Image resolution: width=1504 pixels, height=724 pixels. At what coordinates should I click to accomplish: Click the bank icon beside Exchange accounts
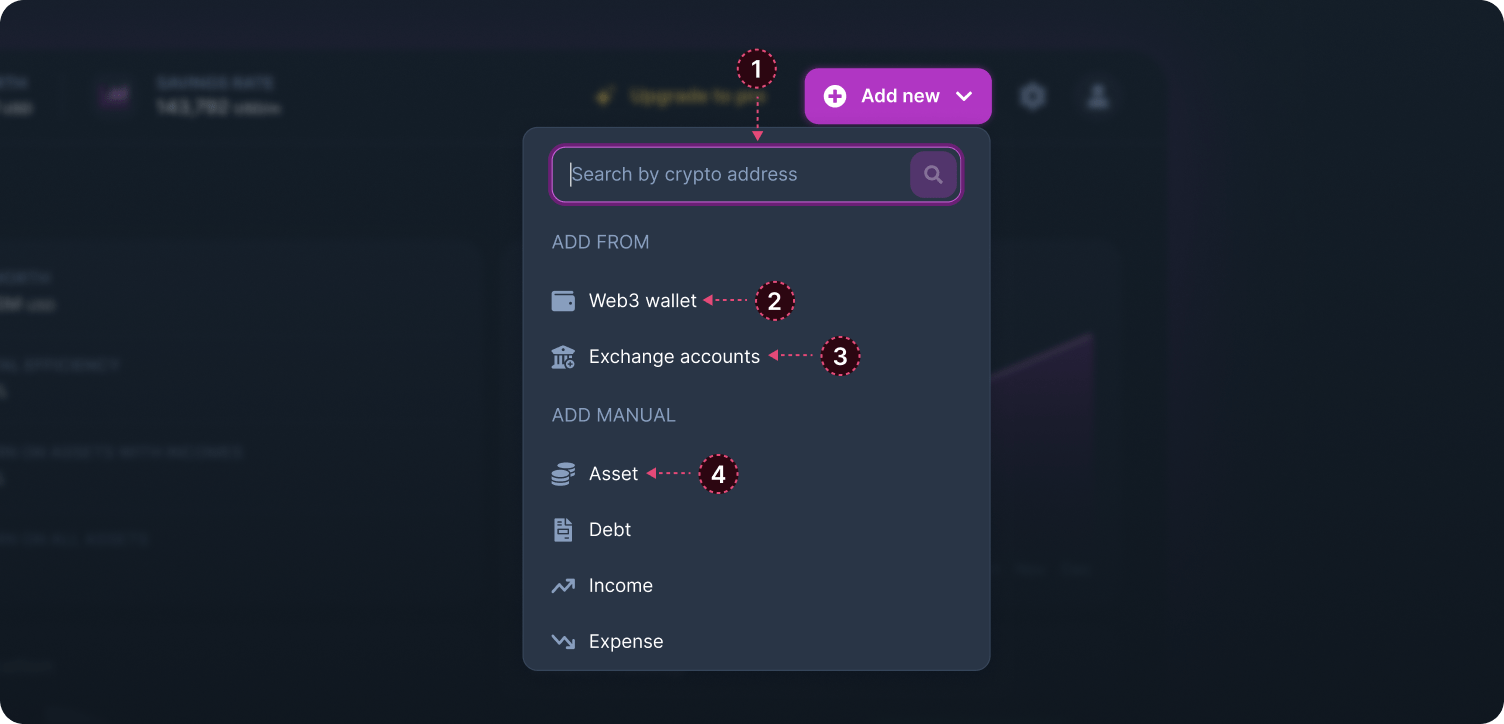pyautogui.click(x=563, y=356)
